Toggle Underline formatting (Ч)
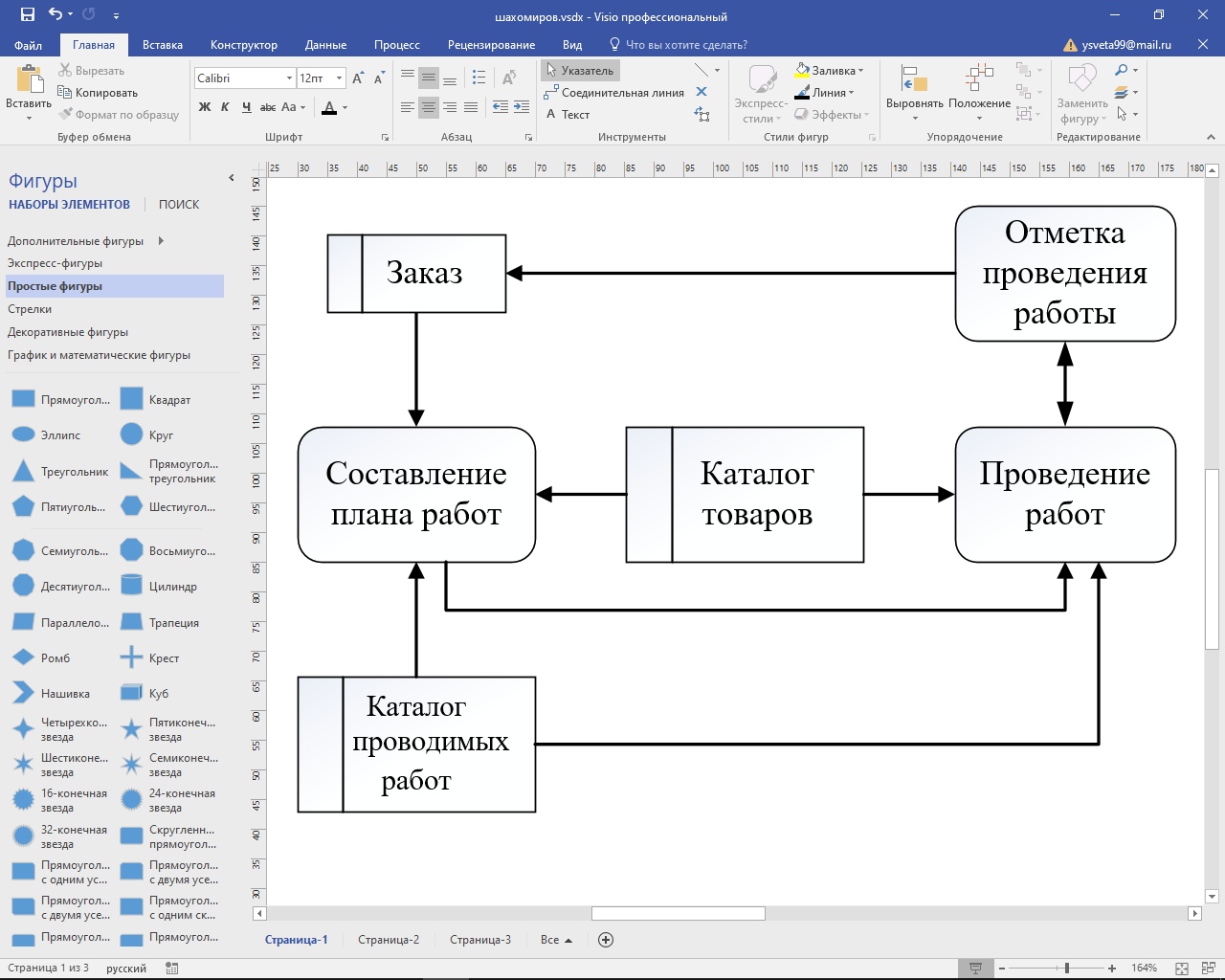The width and height of the screenshot is (1225, 980). [246, 107]
